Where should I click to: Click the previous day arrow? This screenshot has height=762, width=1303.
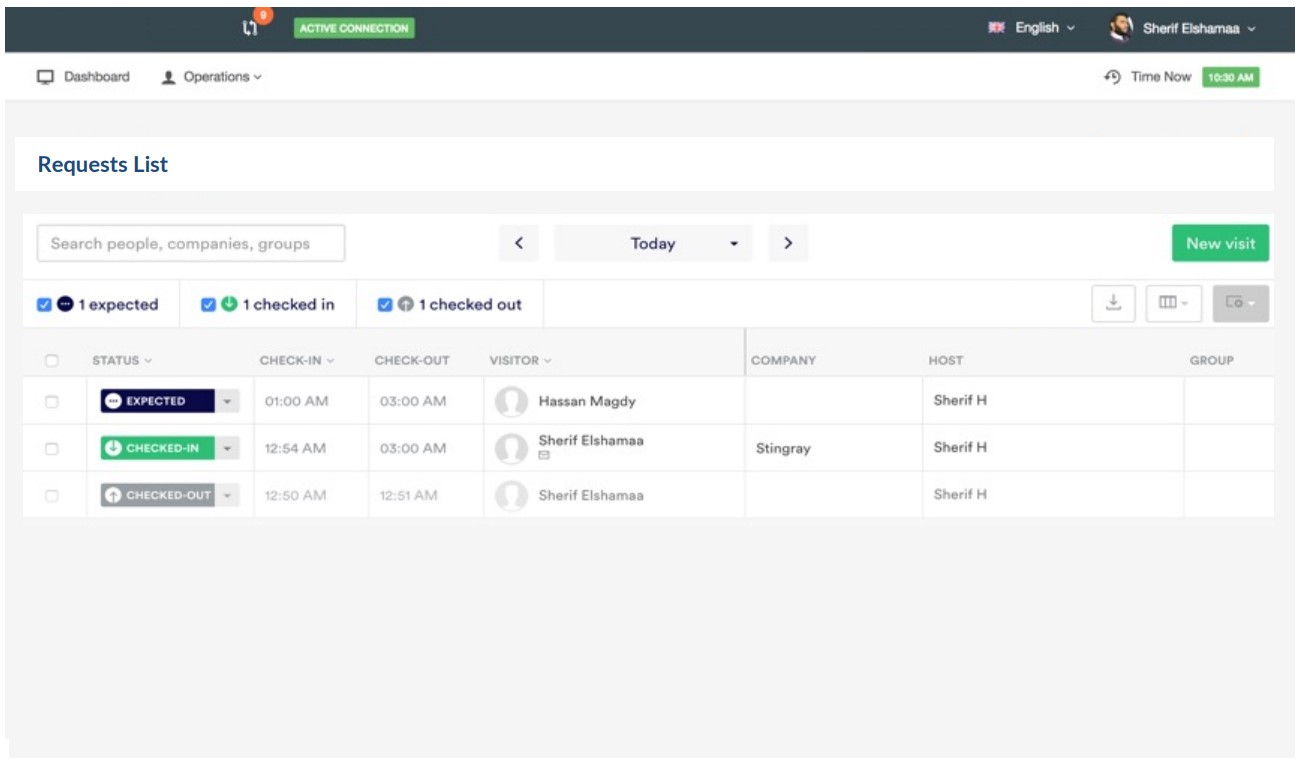click(518, 243)
